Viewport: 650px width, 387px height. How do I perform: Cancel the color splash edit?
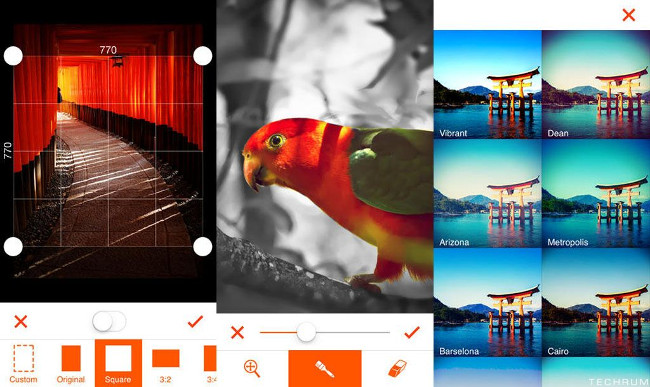click(238, 332)
